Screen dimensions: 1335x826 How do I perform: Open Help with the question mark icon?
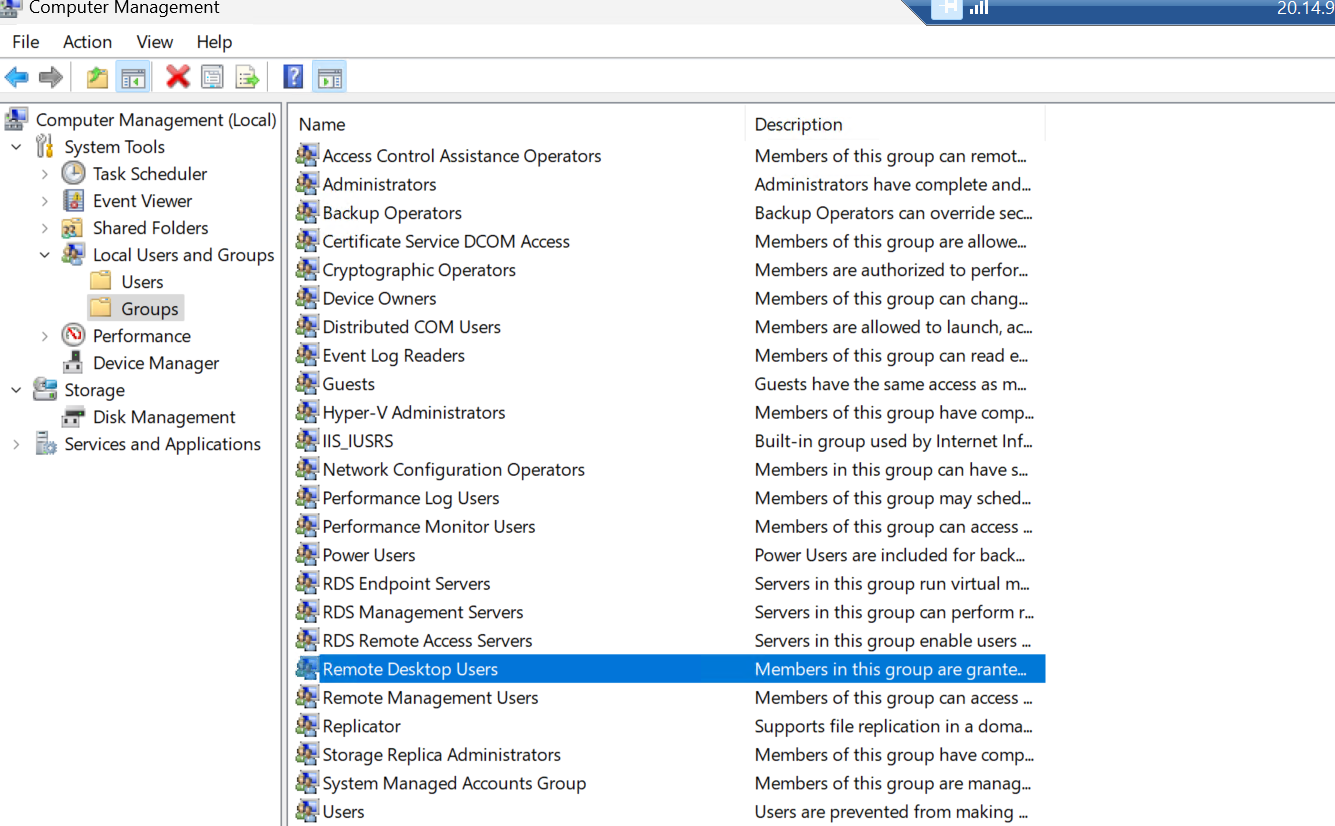coord(292,76)
